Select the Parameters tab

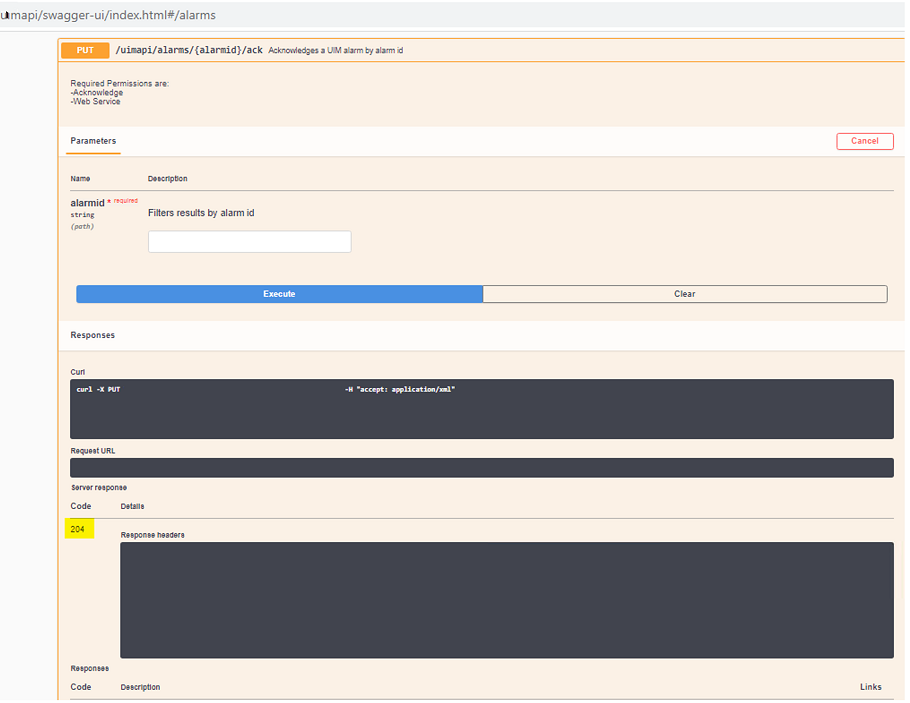click(x=93, y=141)
